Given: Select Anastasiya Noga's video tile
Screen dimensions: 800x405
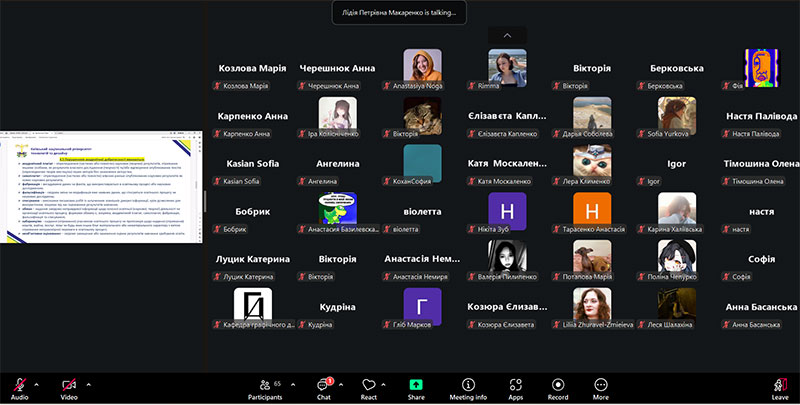Looking at the screenshot, I should (x=422, y=68).
